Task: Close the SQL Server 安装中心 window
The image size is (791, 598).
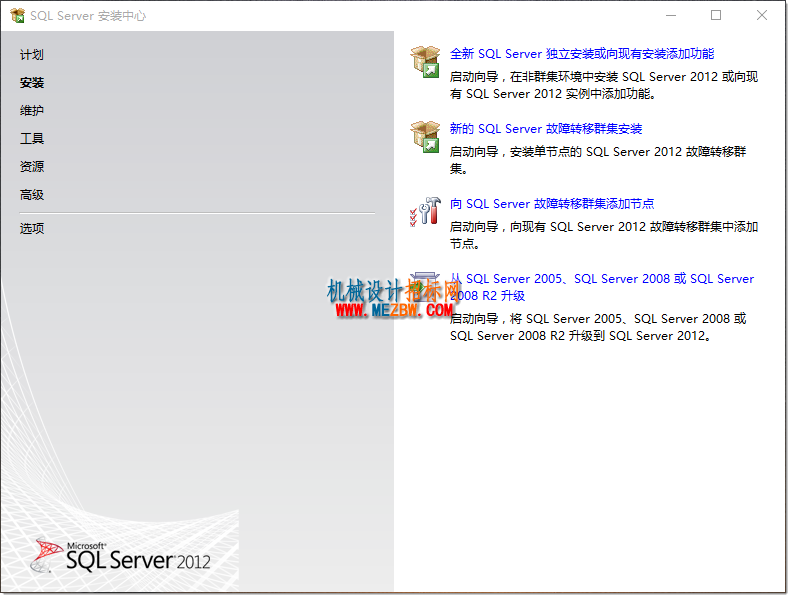Action: click(x=761, y=16)
